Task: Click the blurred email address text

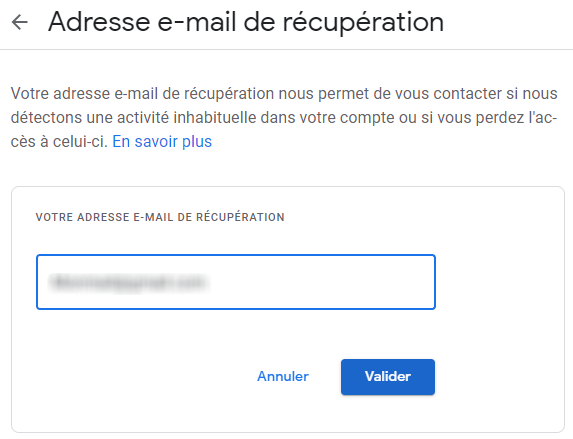Action: coord(129,282)
